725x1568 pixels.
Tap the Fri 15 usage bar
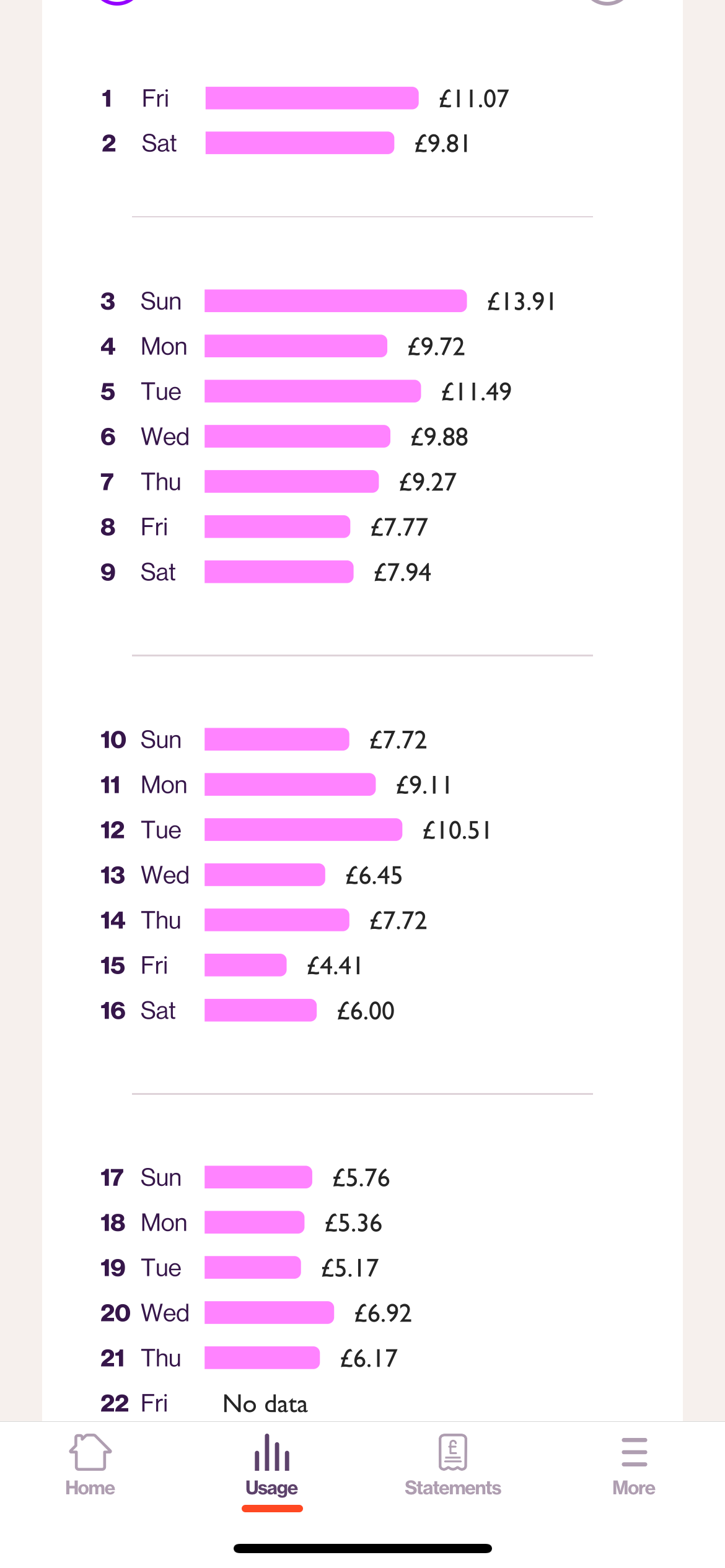(245, 965)
